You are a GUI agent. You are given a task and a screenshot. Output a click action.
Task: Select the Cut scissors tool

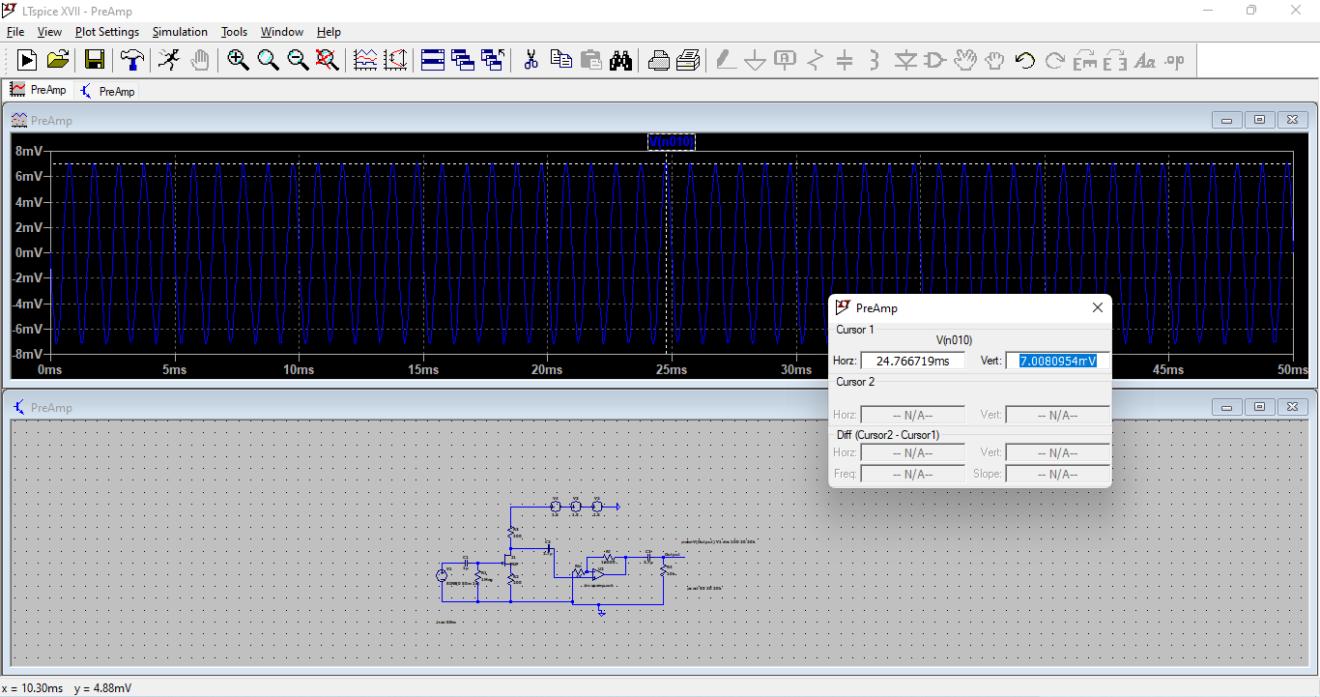tap(531, 60)
